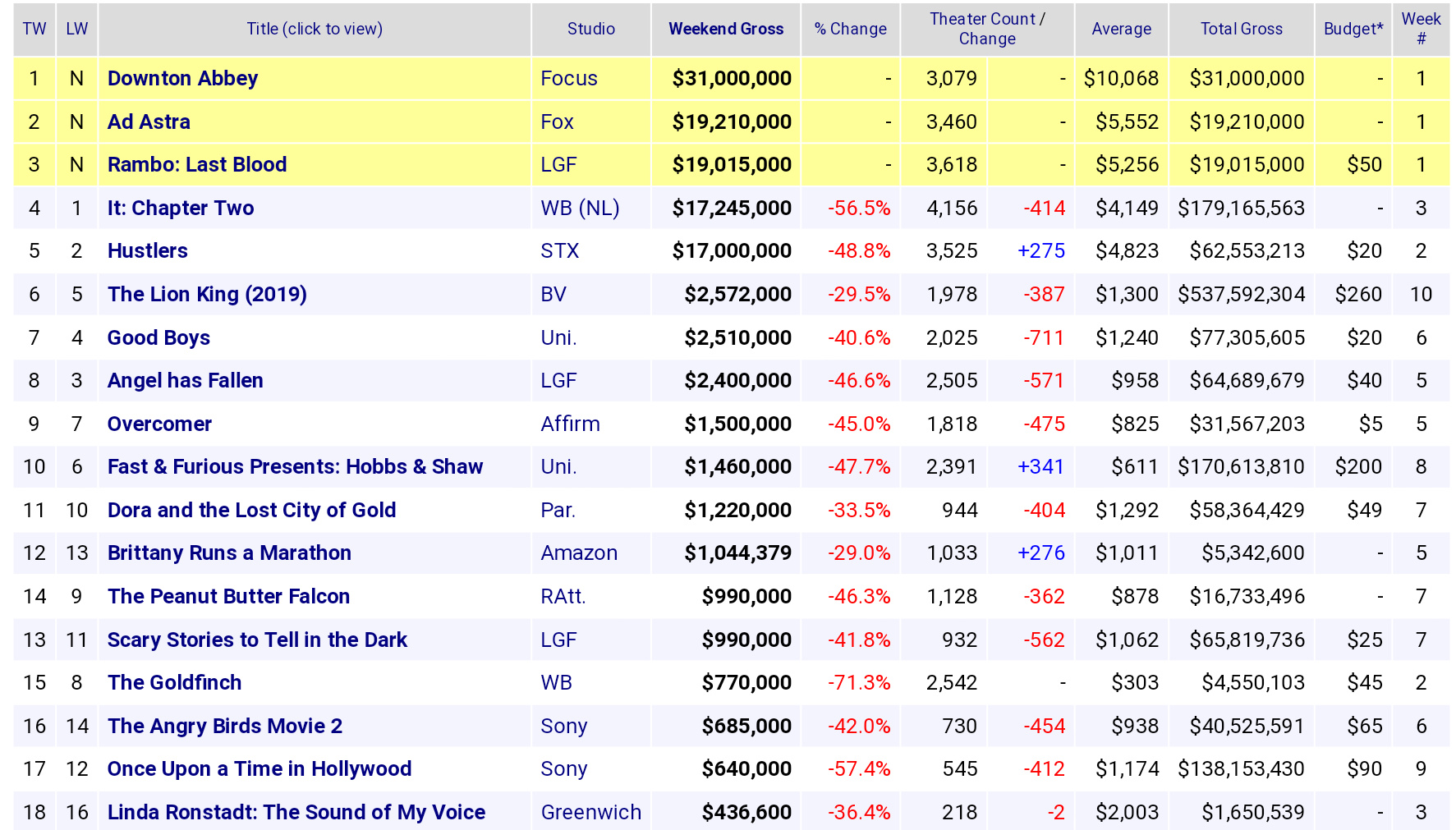Open The Goldfinch movie page
The height and width of the screenshot is (830, 1456).
click(174, 683)
